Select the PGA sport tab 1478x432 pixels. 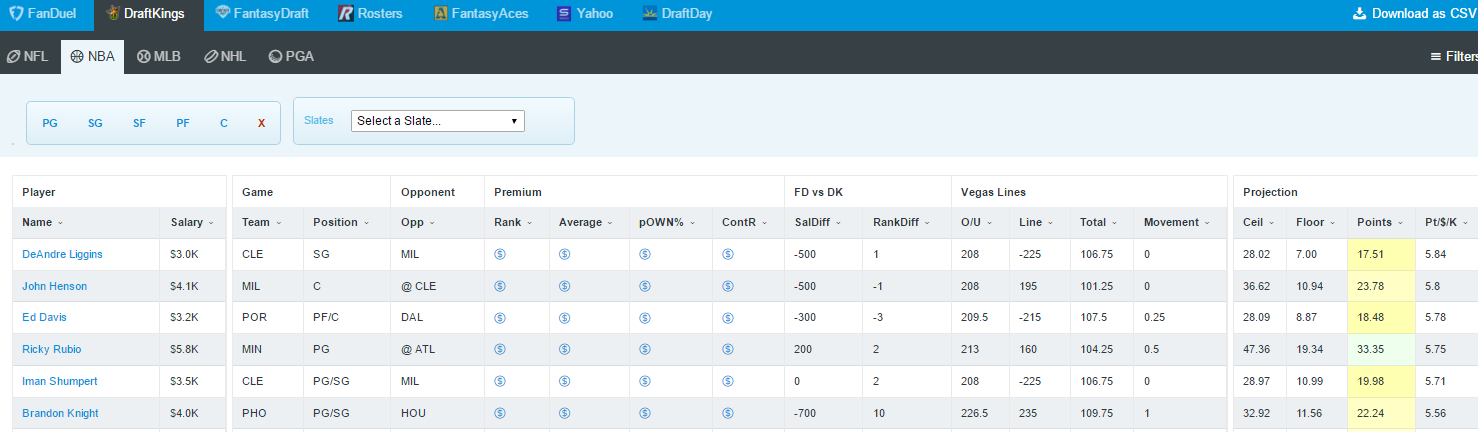291,57
